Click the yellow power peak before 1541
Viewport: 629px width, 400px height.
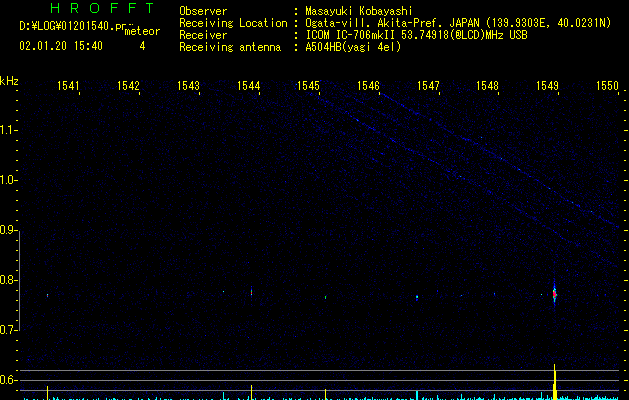[x=47, y=392]
